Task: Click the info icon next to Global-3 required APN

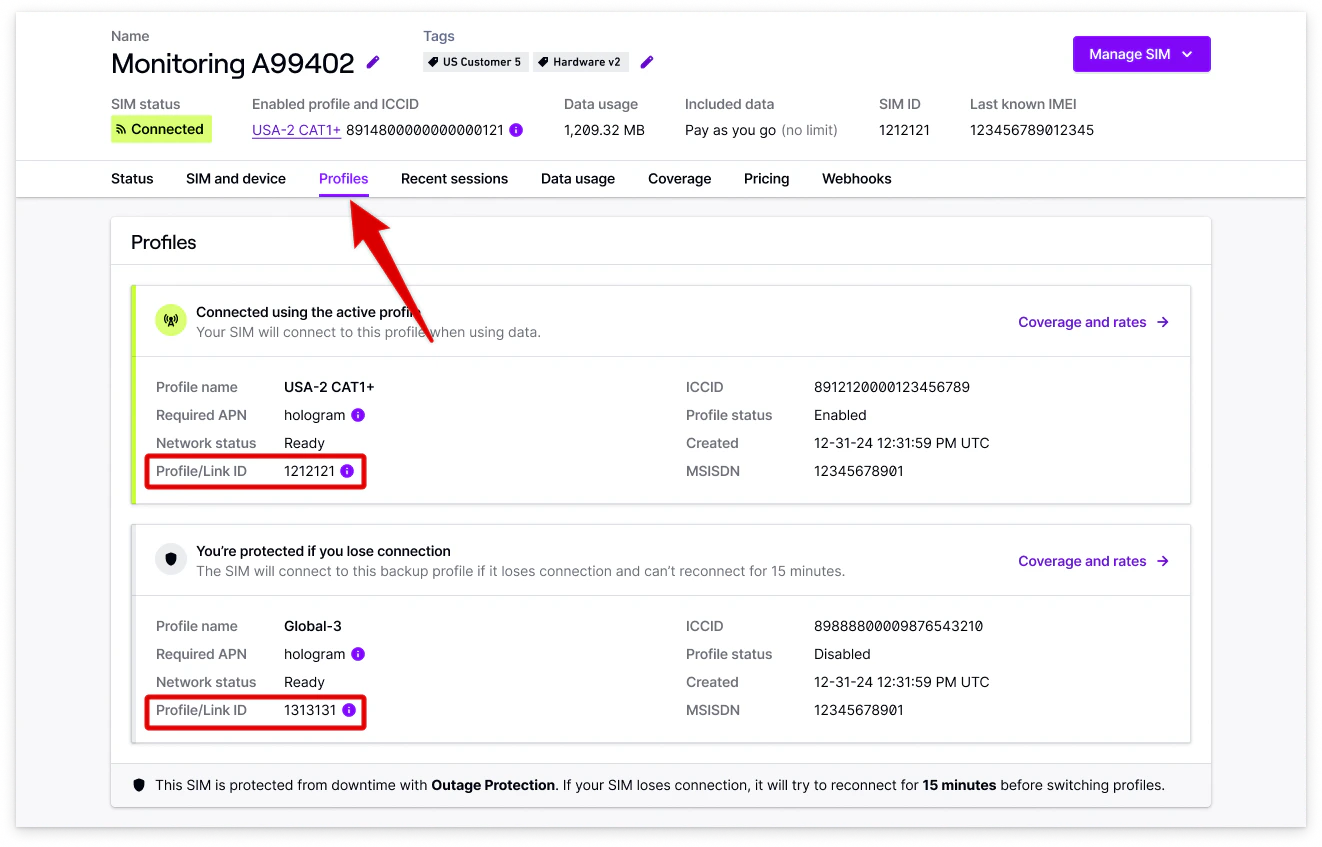Action: (x=360, y=654)
